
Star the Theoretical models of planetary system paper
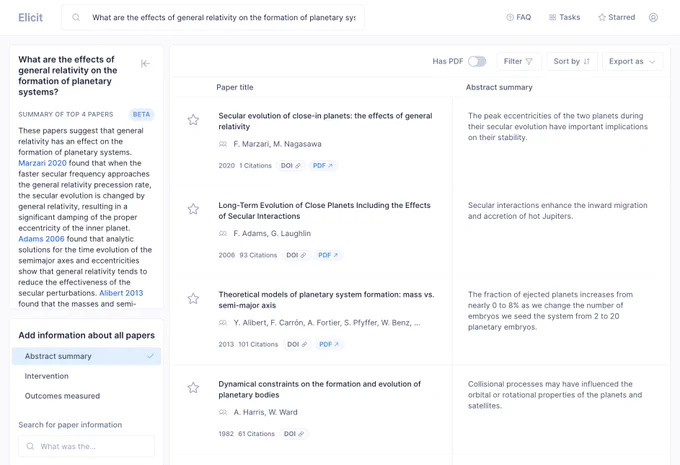click(x=193, y=298)
